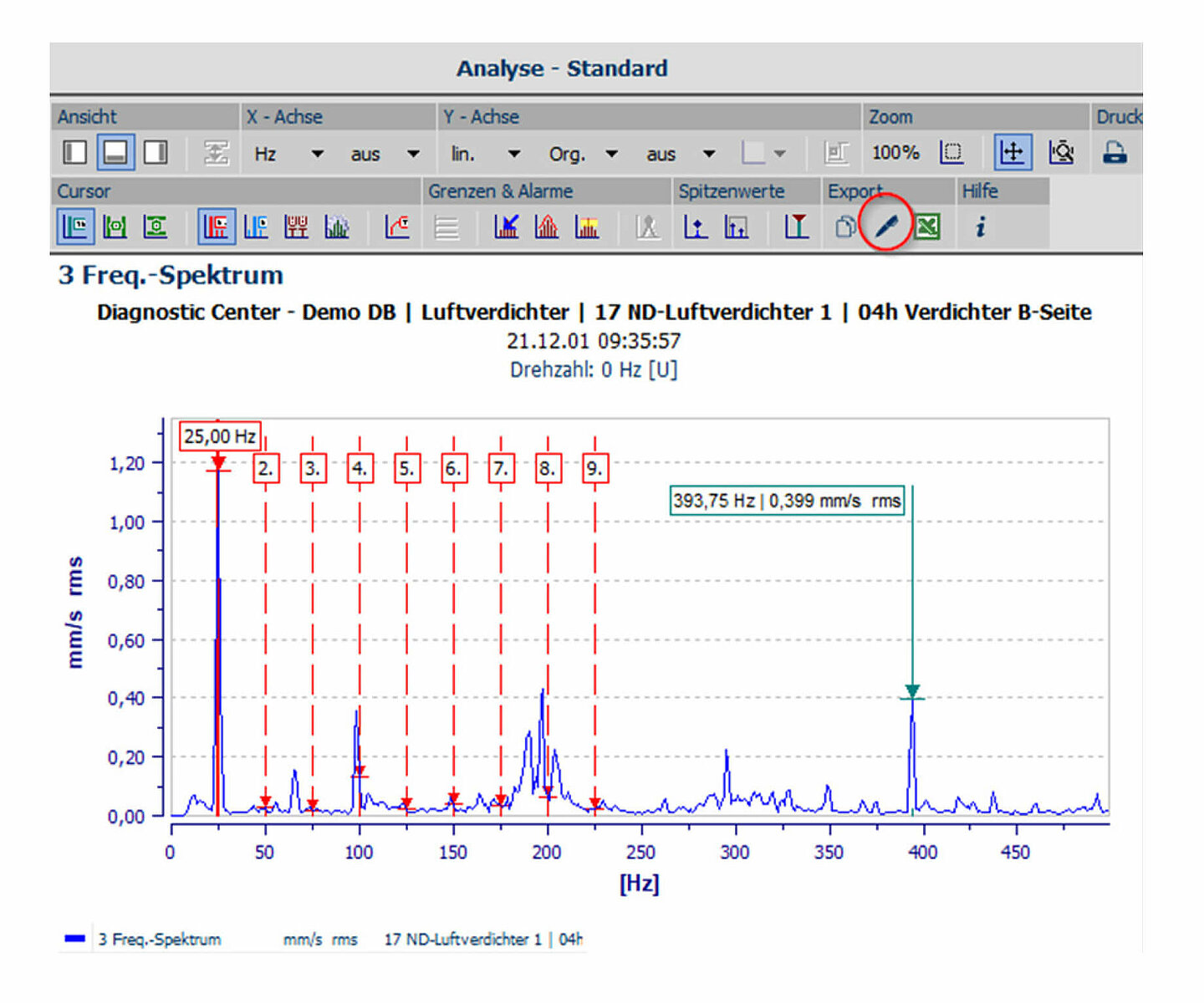The image size is (1204, 1003).
Task: Reset zoom to 100%
Action: [895, 153]
